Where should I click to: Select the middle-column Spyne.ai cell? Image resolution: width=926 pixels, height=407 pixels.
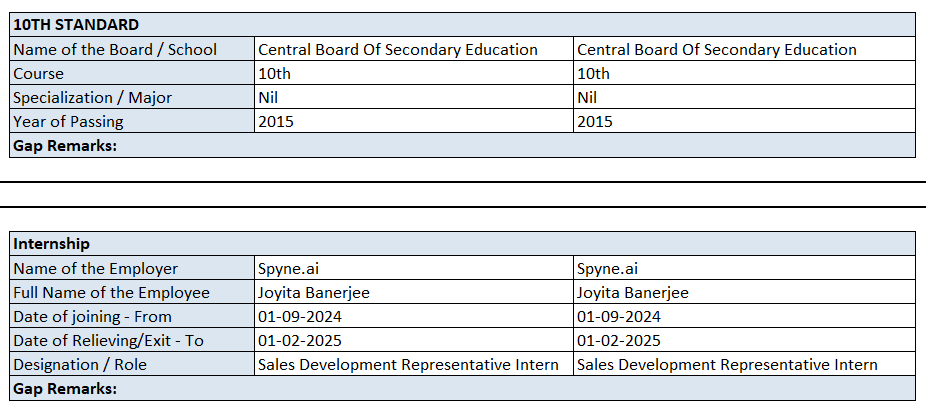pos(289,268)
